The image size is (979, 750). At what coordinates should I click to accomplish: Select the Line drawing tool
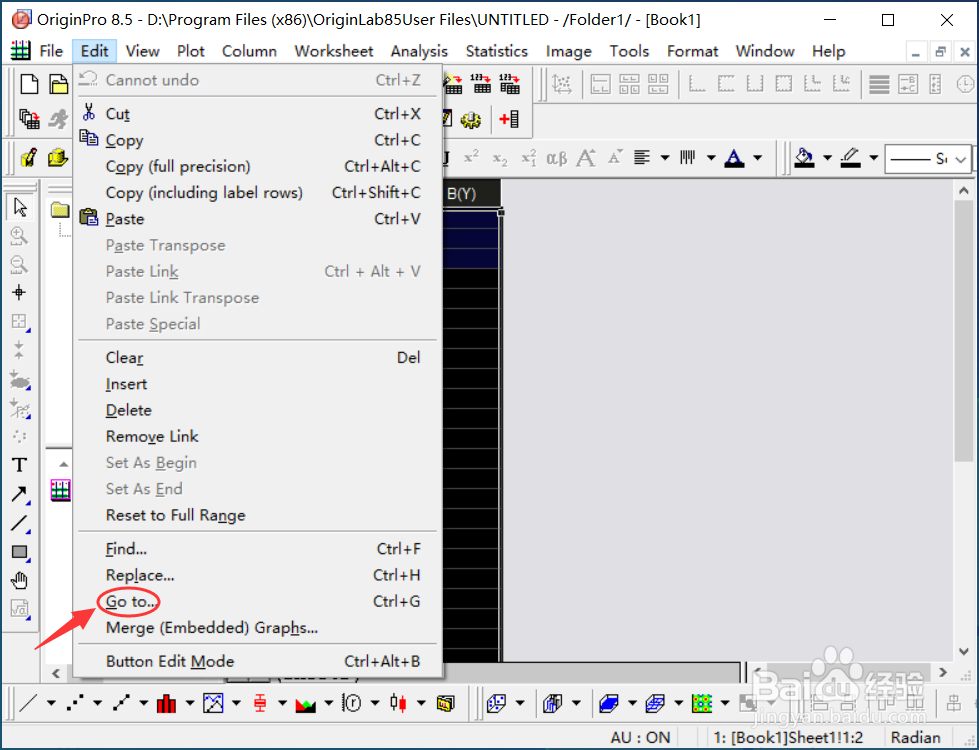pyautogui.click(x=19, y=523)
